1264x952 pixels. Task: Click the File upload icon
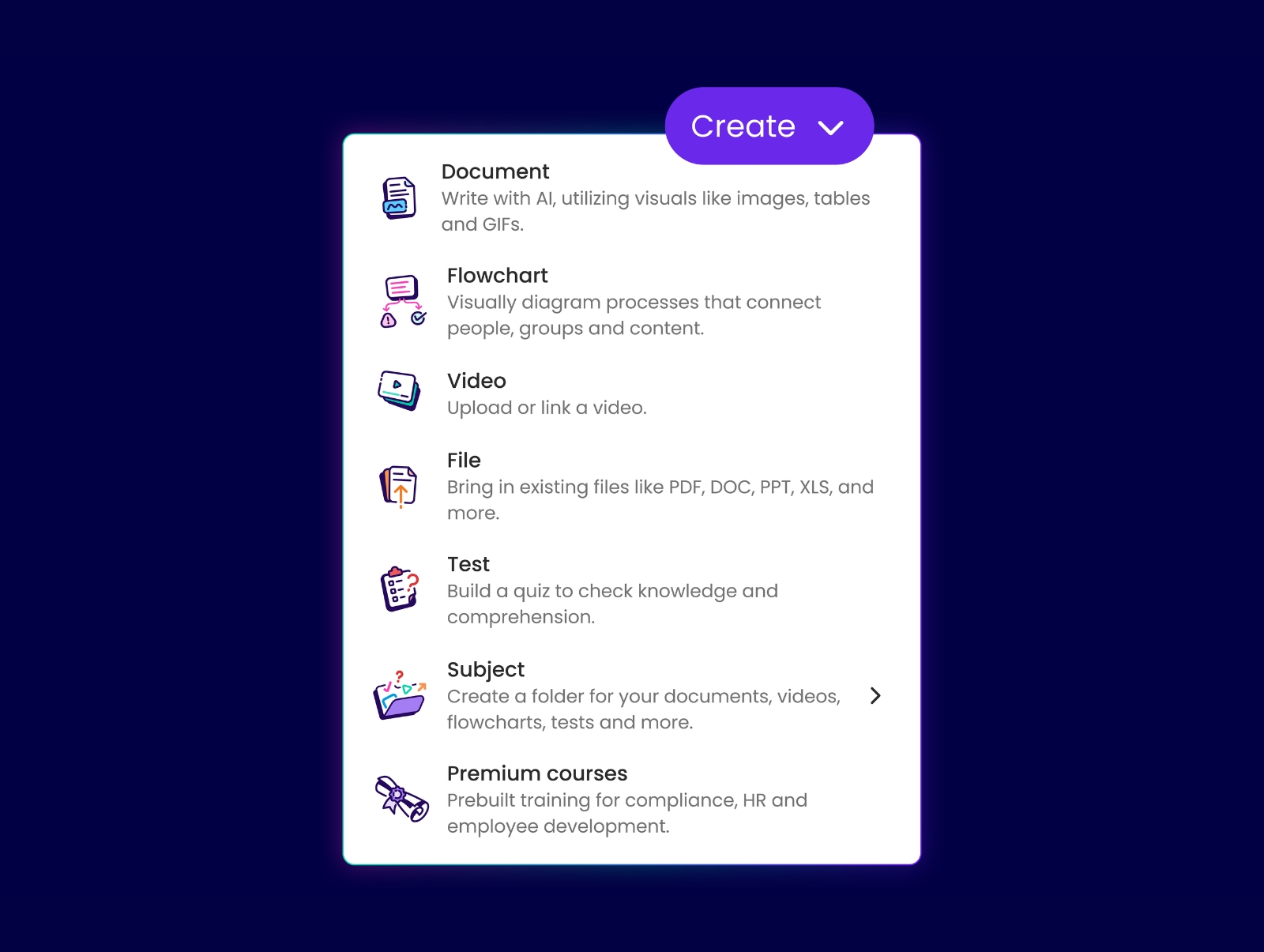(399, 487)
